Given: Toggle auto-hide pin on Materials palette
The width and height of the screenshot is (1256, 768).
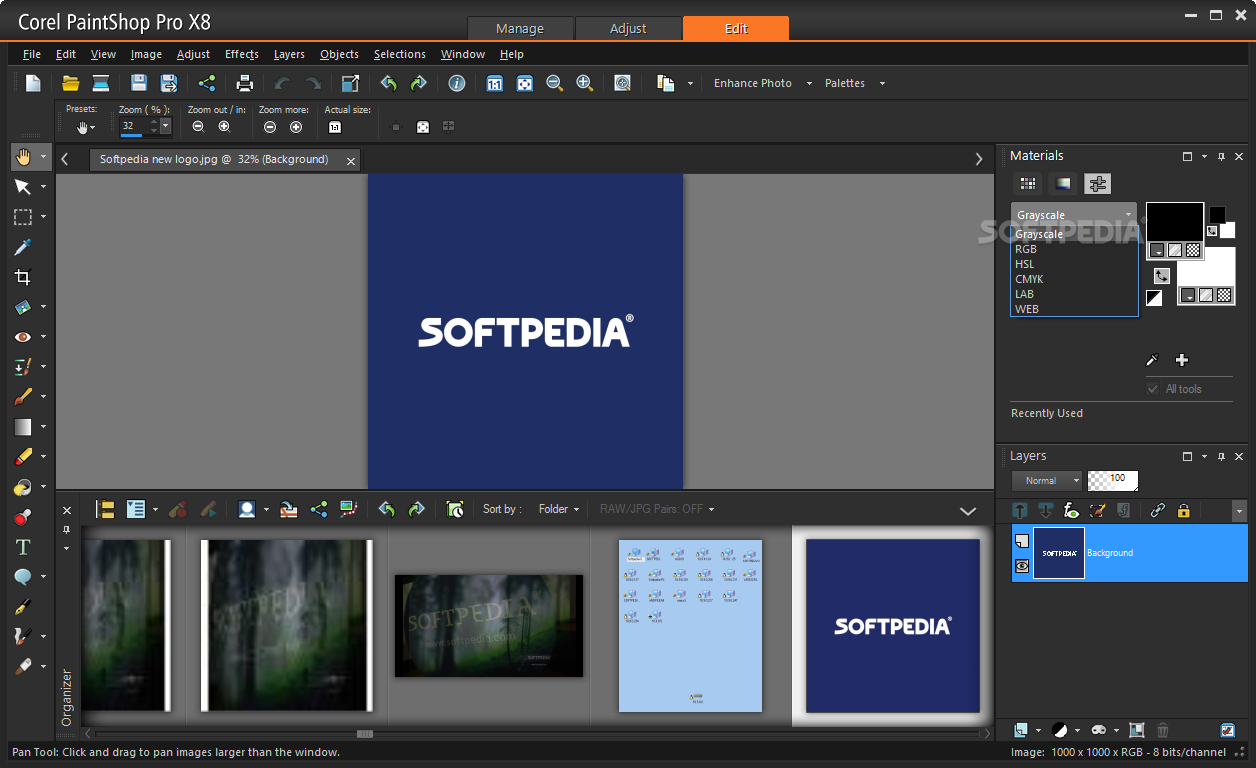Looking at the screenshot, I should point(1221,156).
